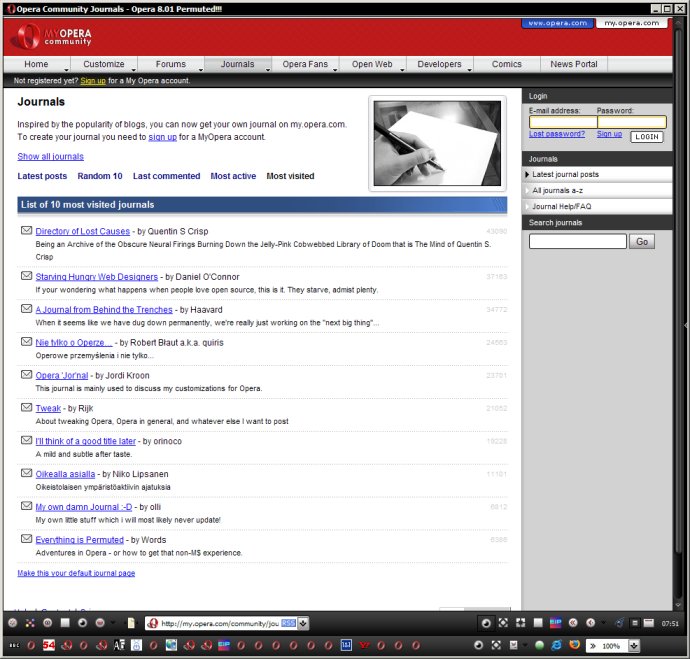Image resolution: width=690 pixels, height=659 pixels.
Task: Open the Opera Fans navigation tab
Action: tap(304, 64)
